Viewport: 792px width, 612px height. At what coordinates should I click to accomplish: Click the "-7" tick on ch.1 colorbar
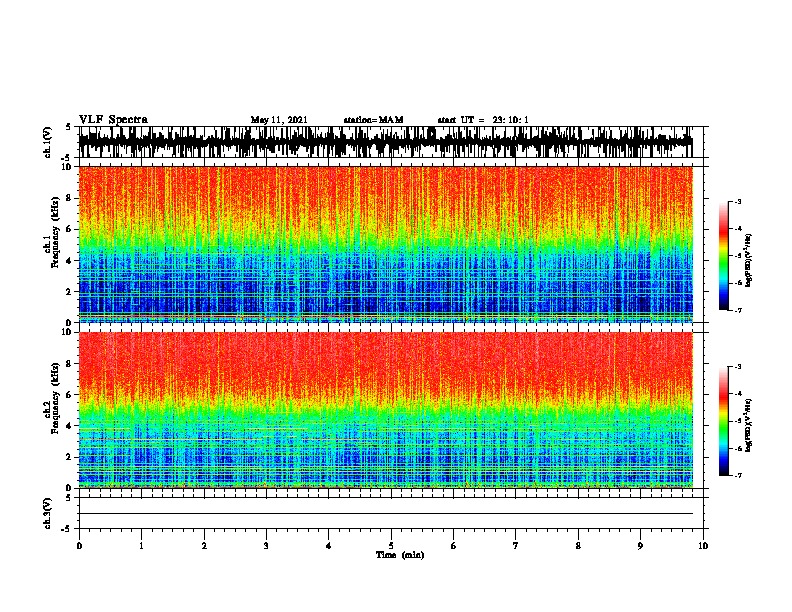738,310
